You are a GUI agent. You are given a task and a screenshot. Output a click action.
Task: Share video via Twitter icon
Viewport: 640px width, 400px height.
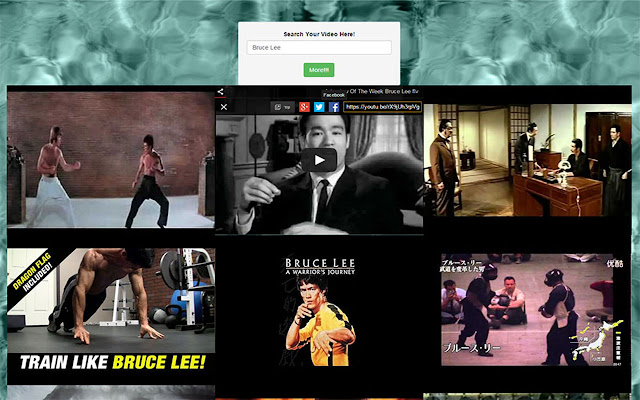coord(319,107)
